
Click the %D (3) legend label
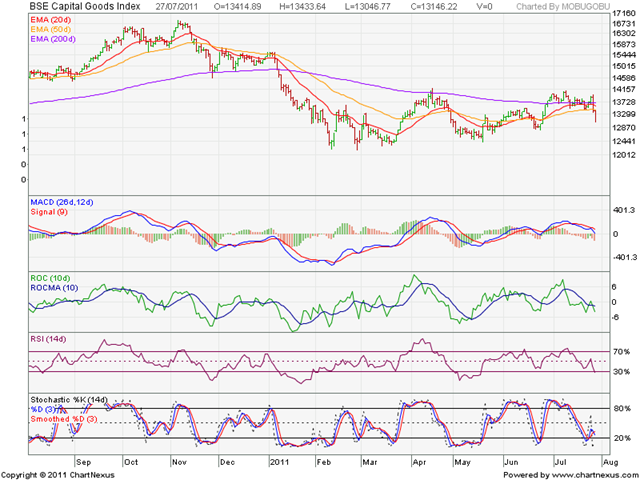[43, 409]
